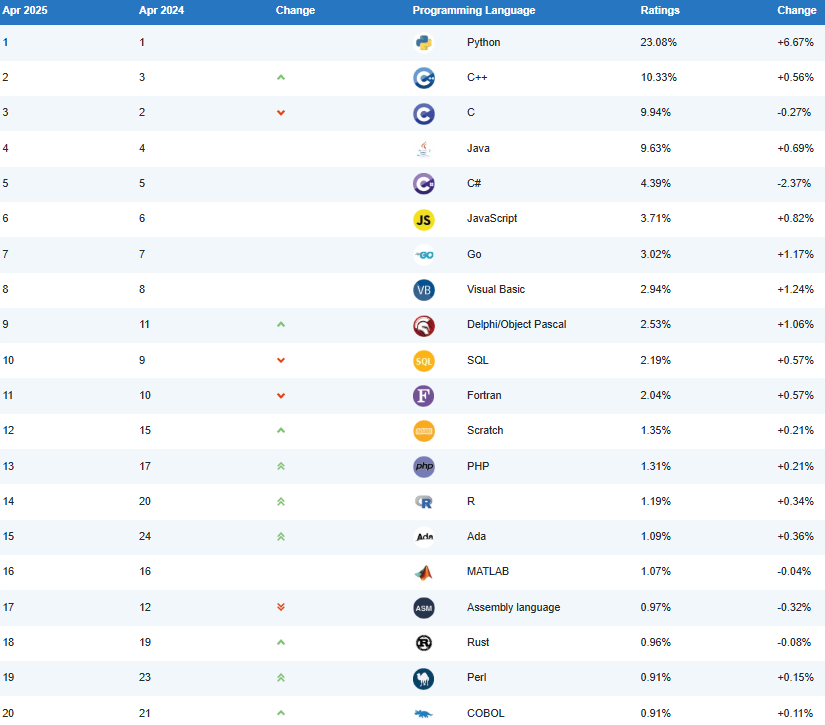Click the Java coffee cup icon
Screen dimensions: 825x725
pyautogui.click(x=423, y=149)
